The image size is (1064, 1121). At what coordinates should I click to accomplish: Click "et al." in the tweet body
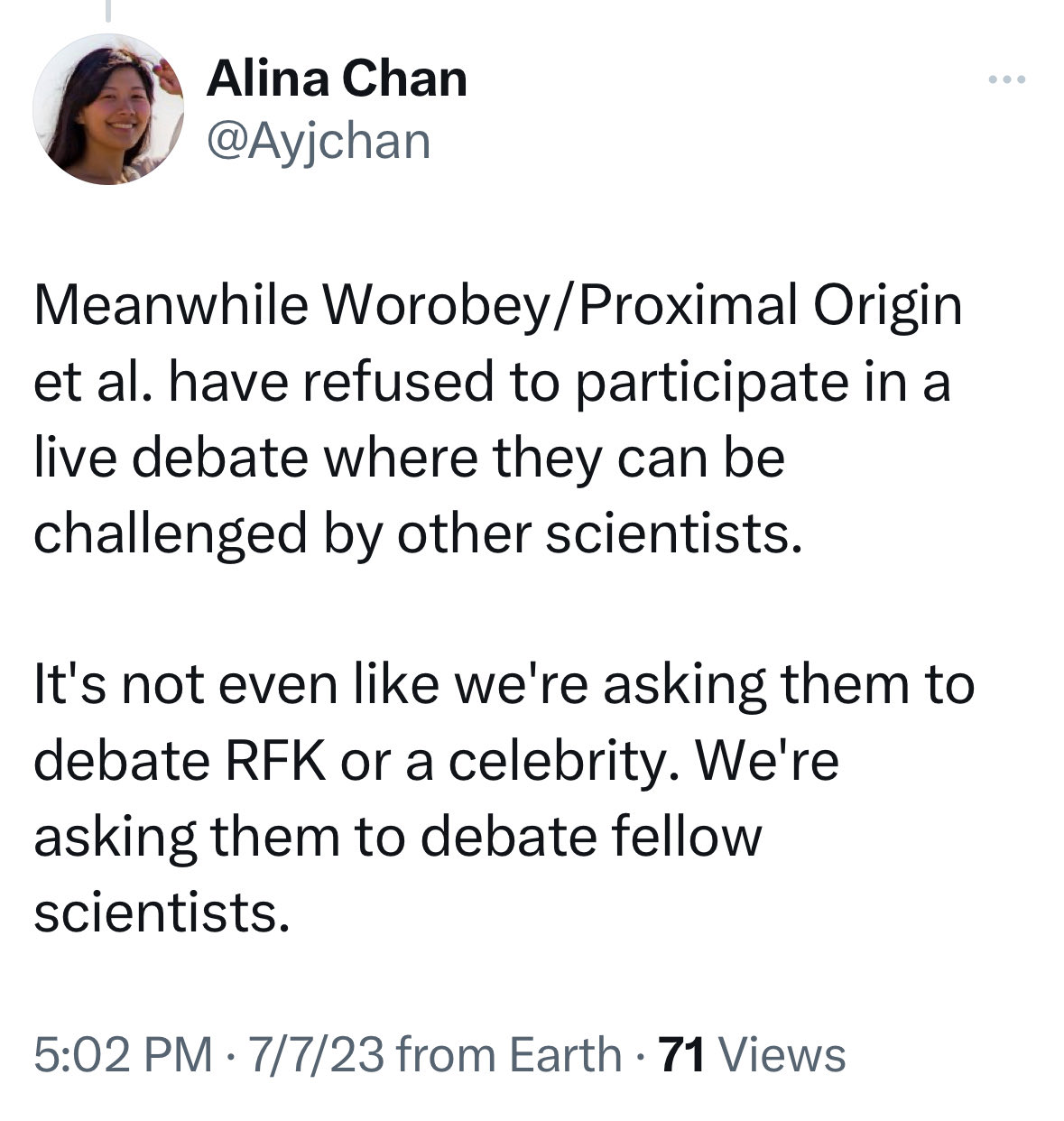(92, 382)
